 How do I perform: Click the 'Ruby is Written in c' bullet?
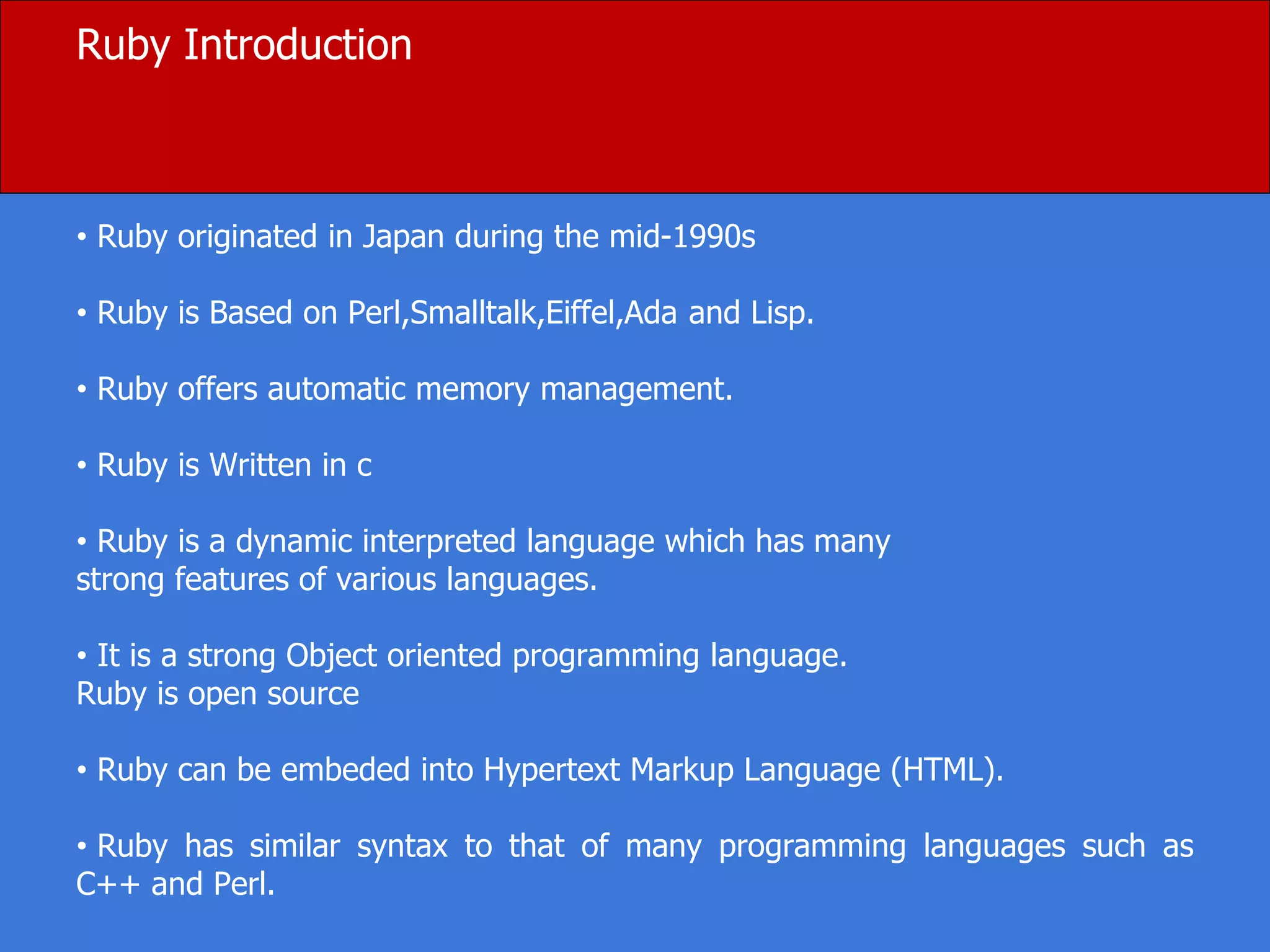[x=224, y=465]
